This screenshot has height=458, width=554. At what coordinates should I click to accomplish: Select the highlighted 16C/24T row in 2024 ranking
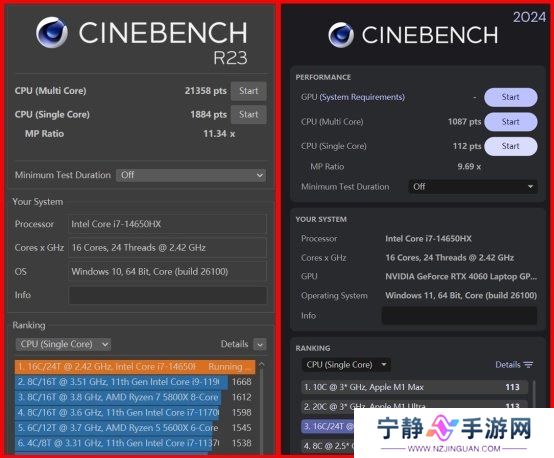[x=328, y=427]
